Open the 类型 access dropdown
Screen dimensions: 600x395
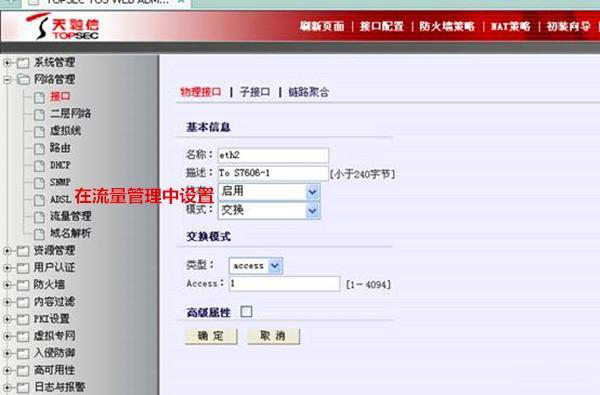[256, 266]
